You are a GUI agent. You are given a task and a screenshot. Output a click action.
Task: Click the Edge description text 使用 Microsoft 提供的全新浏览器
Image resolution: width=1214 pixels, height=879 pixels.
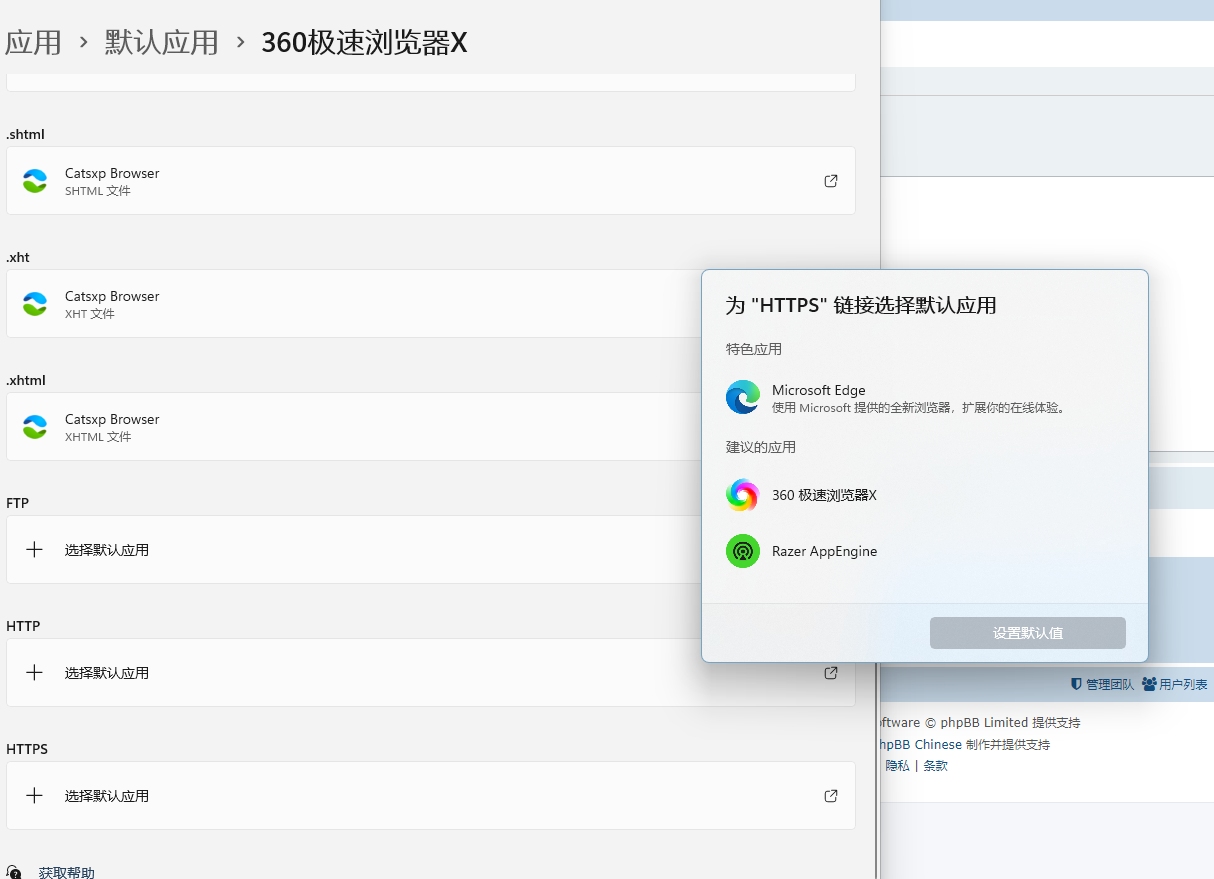click(920, 408)
